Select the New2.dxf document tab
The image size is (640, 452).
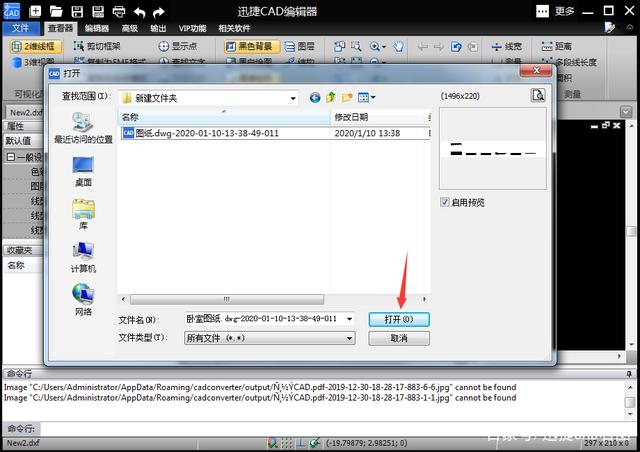point(26,112)
